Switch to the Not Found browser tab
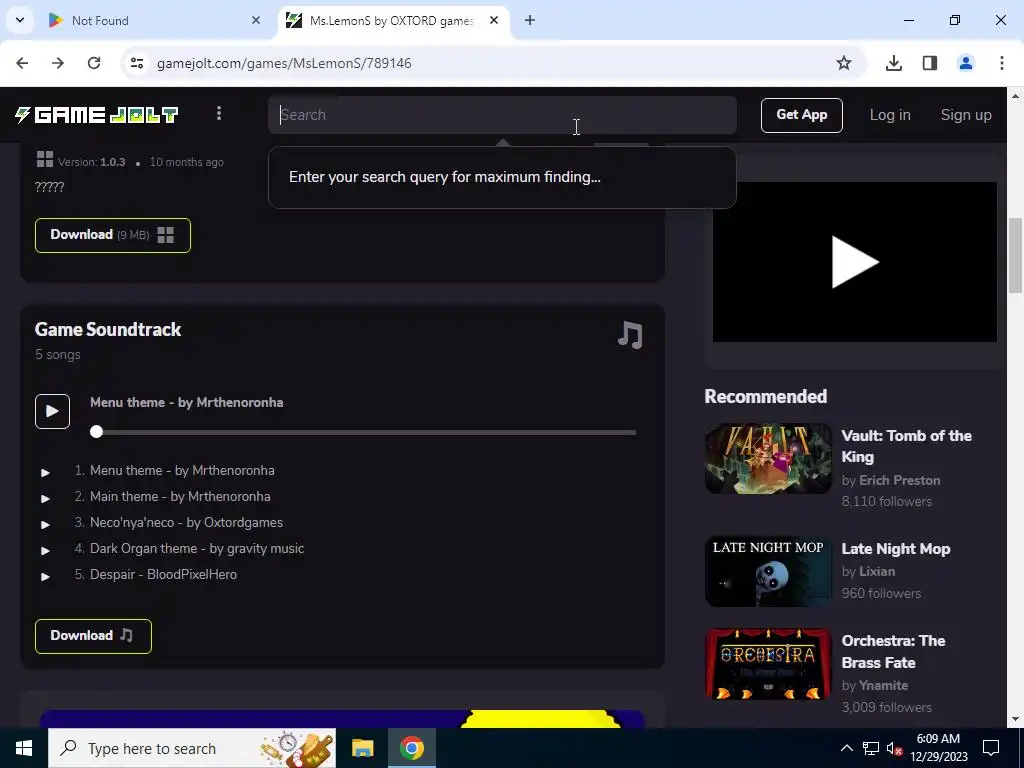 pos(155,20)
